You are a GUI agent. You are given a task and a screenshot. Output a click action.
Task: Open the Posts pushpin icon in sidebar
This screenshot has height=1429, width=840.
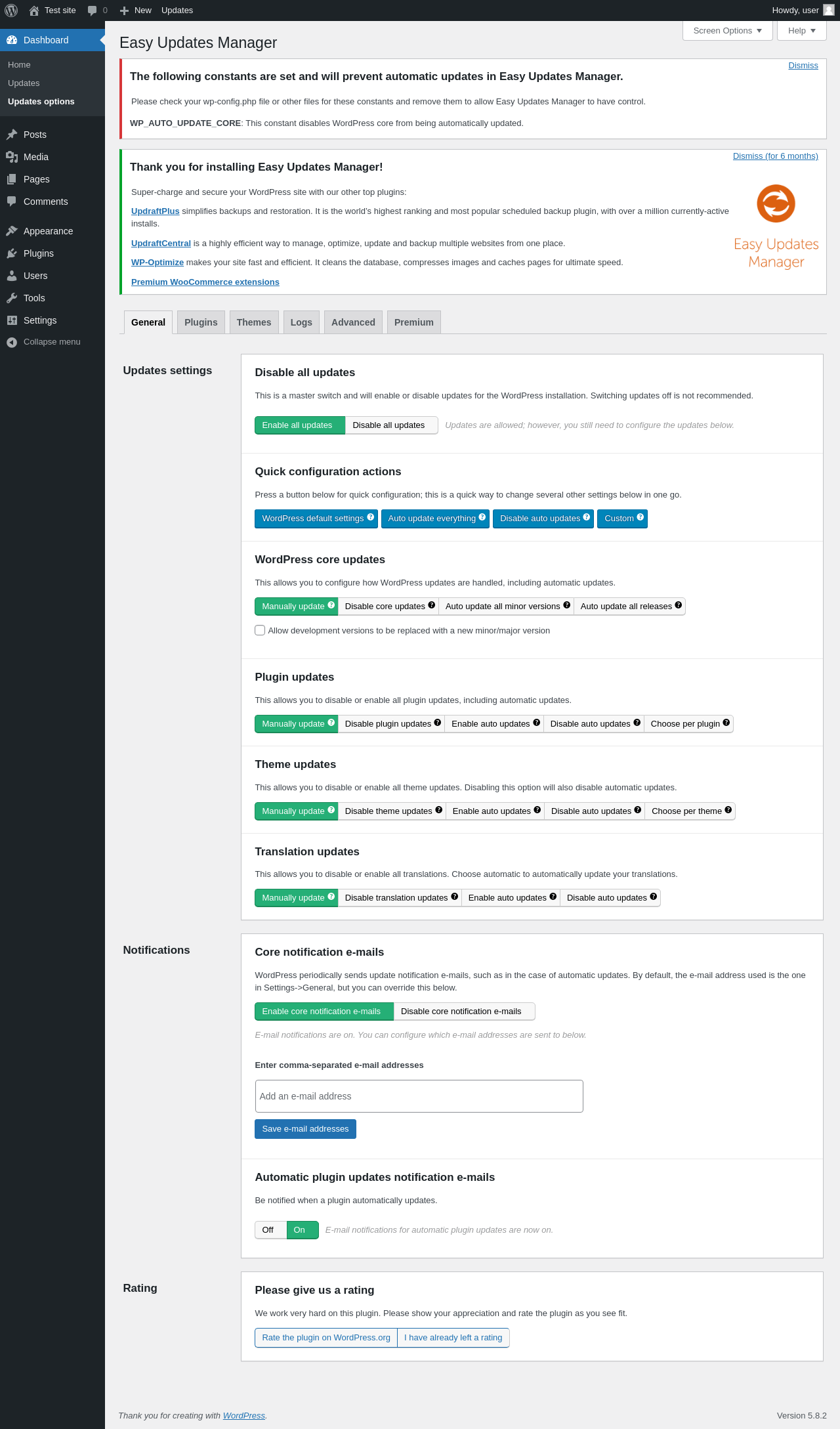click(x=12, y=135)
